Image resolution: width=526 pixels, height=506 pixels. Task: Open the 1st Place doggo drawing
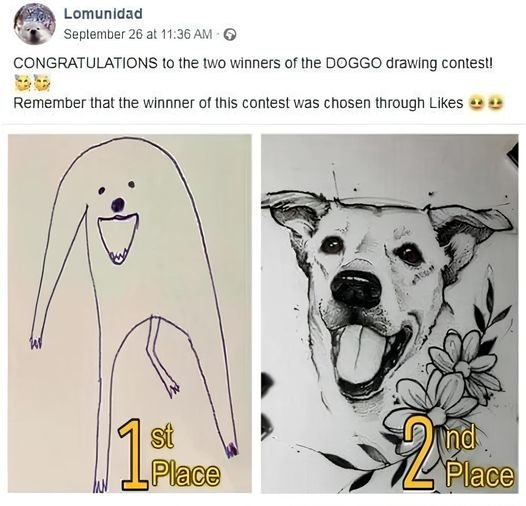point(130,313)
